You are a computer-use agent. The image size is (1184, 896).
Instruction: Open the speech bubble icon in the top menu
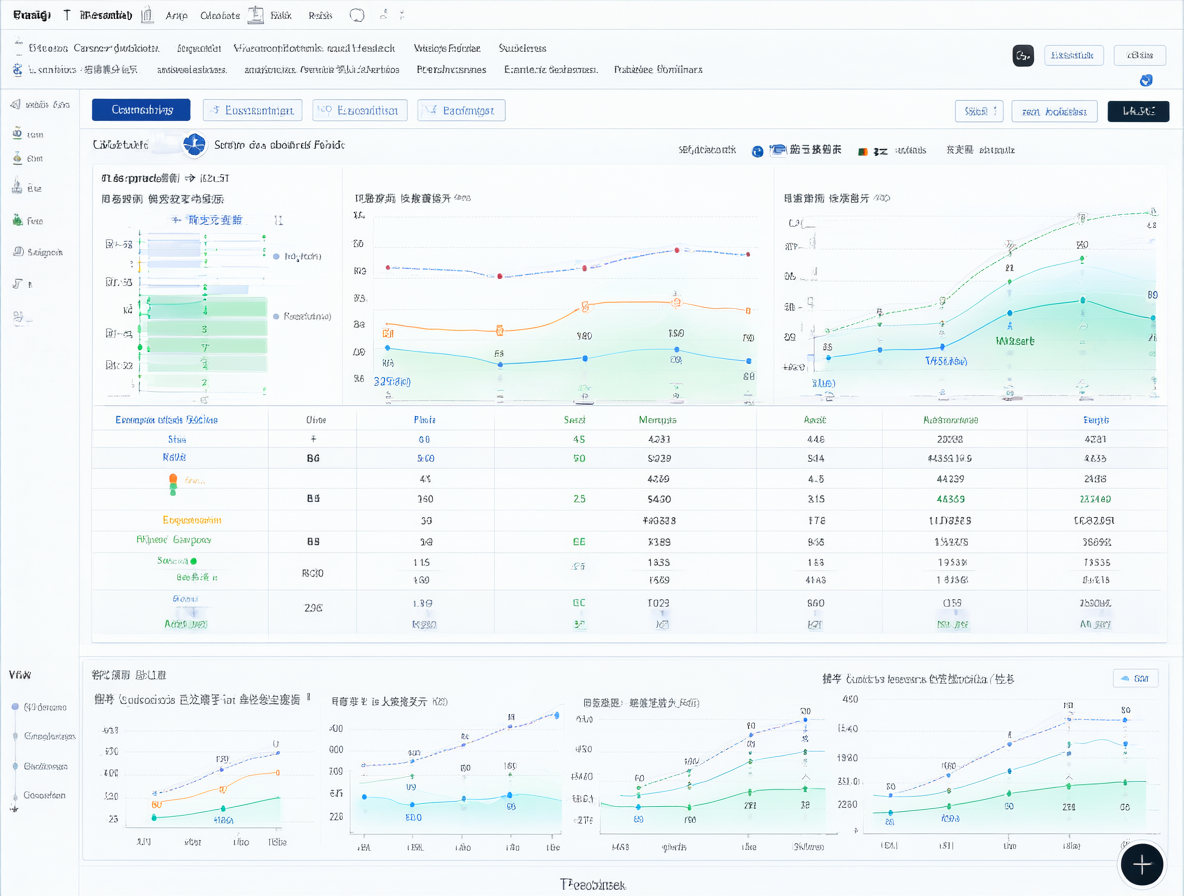click(357, 15)
